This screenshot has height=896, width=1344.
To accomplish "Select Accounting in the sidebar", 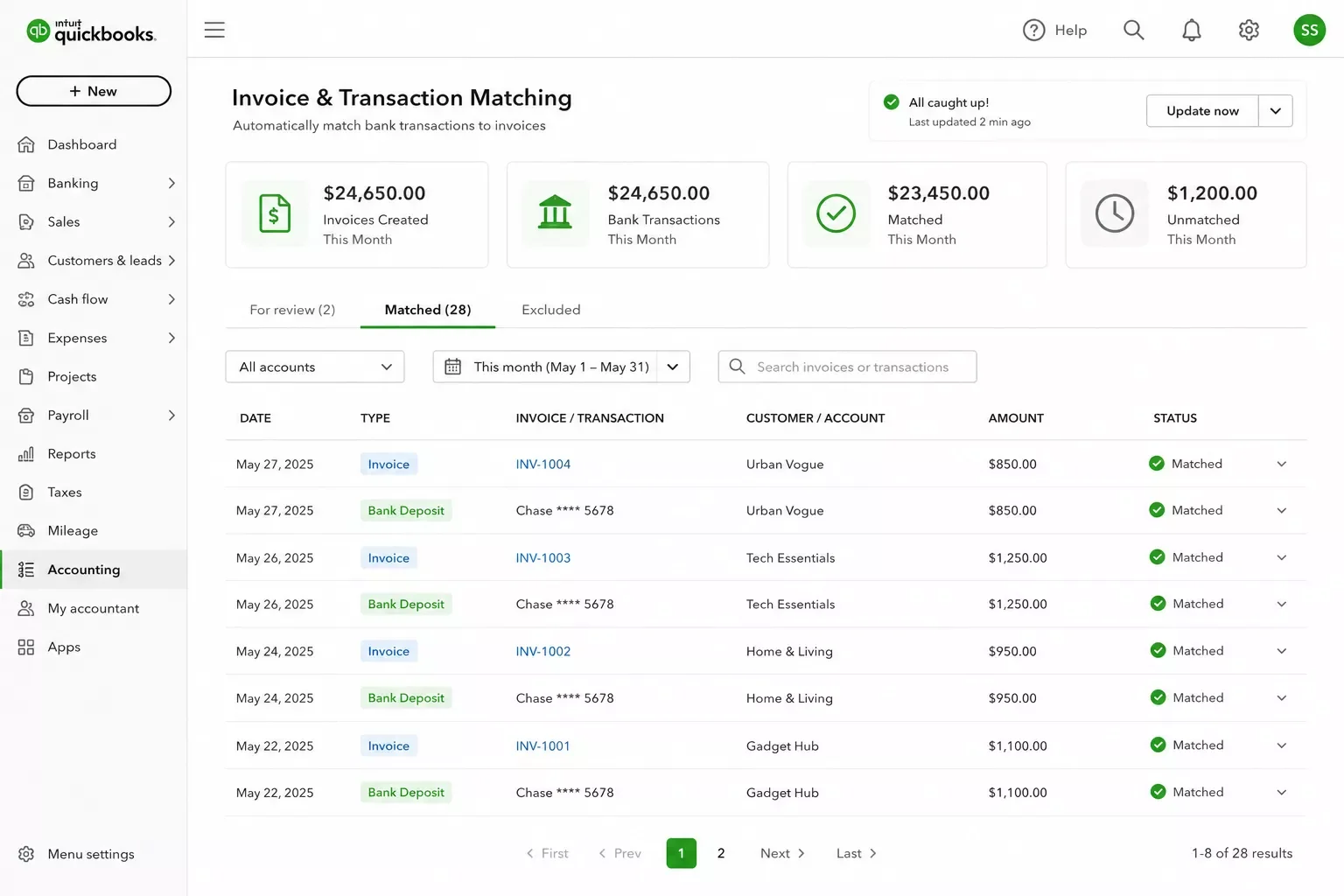I will pyautogui.click(x=94, y=570).
